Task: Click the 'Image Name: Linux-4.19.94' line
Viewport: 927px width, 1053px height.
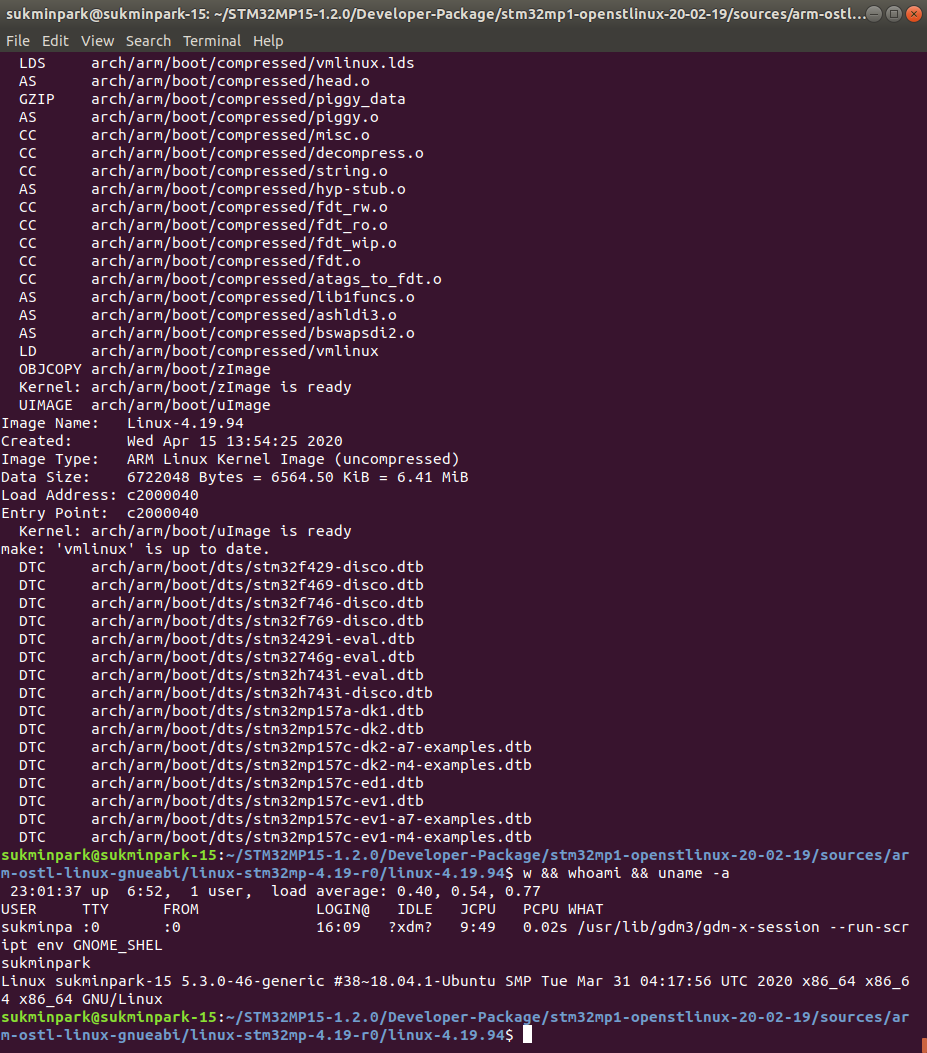Action: tap(122, 423)
